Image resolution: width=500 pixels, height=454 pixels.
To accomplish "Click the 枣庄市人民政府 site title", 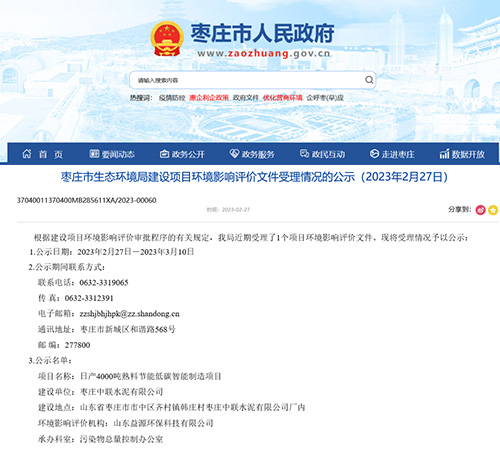I will 262,33.
